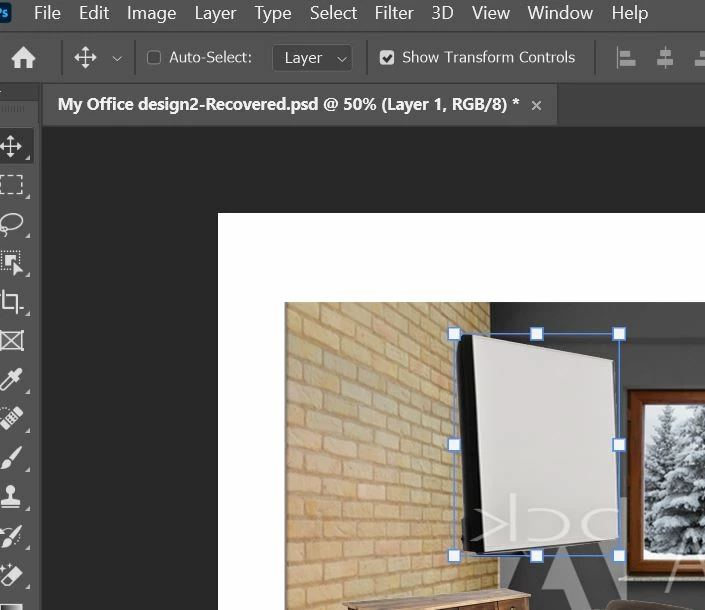The width and height of the screenshot is (705, 610).
Task: Select the Move tool in toolbar
Action: tap(11, 146)
